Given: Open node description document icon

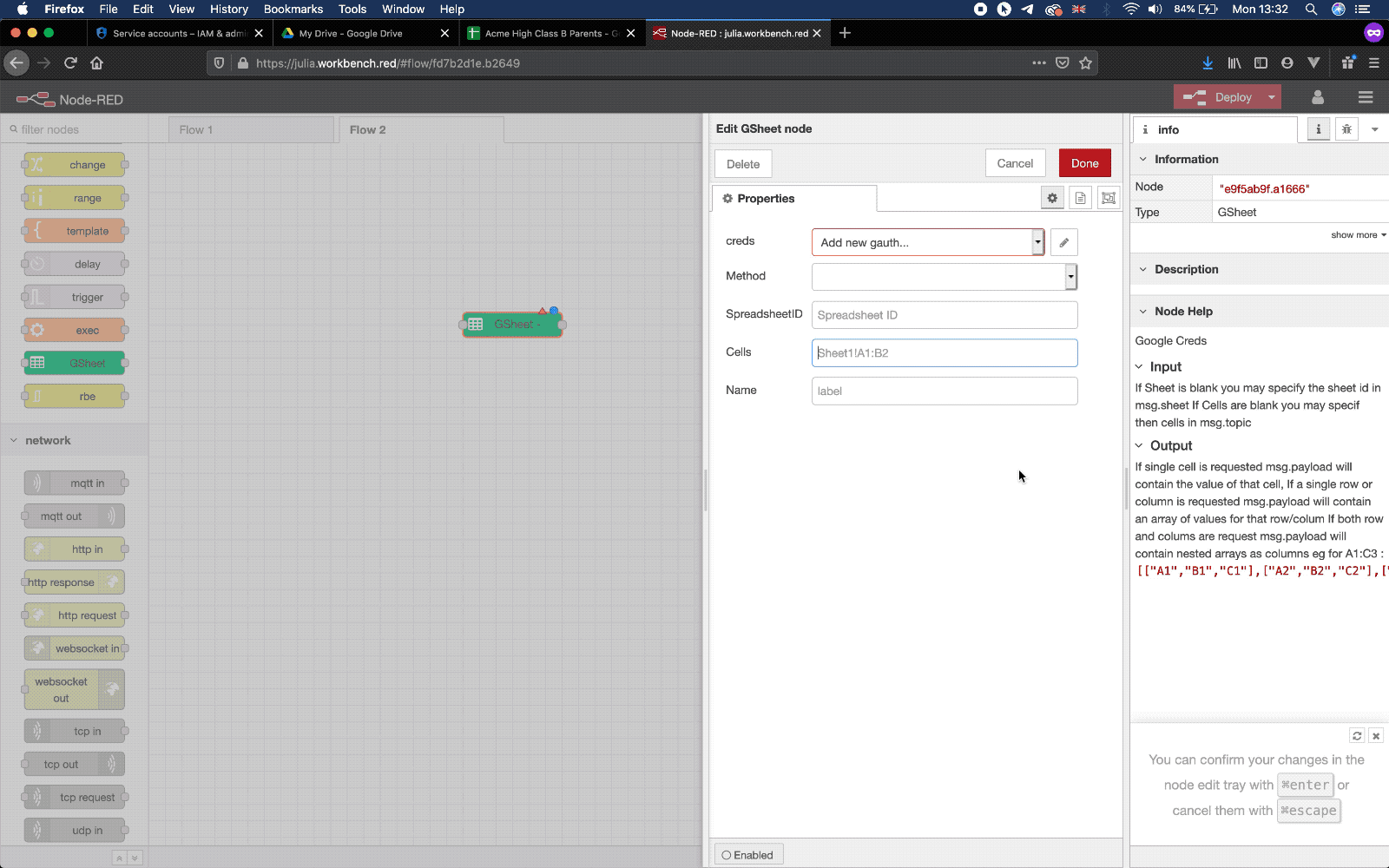Looking at the screenshot, I should click(1080, 198).
